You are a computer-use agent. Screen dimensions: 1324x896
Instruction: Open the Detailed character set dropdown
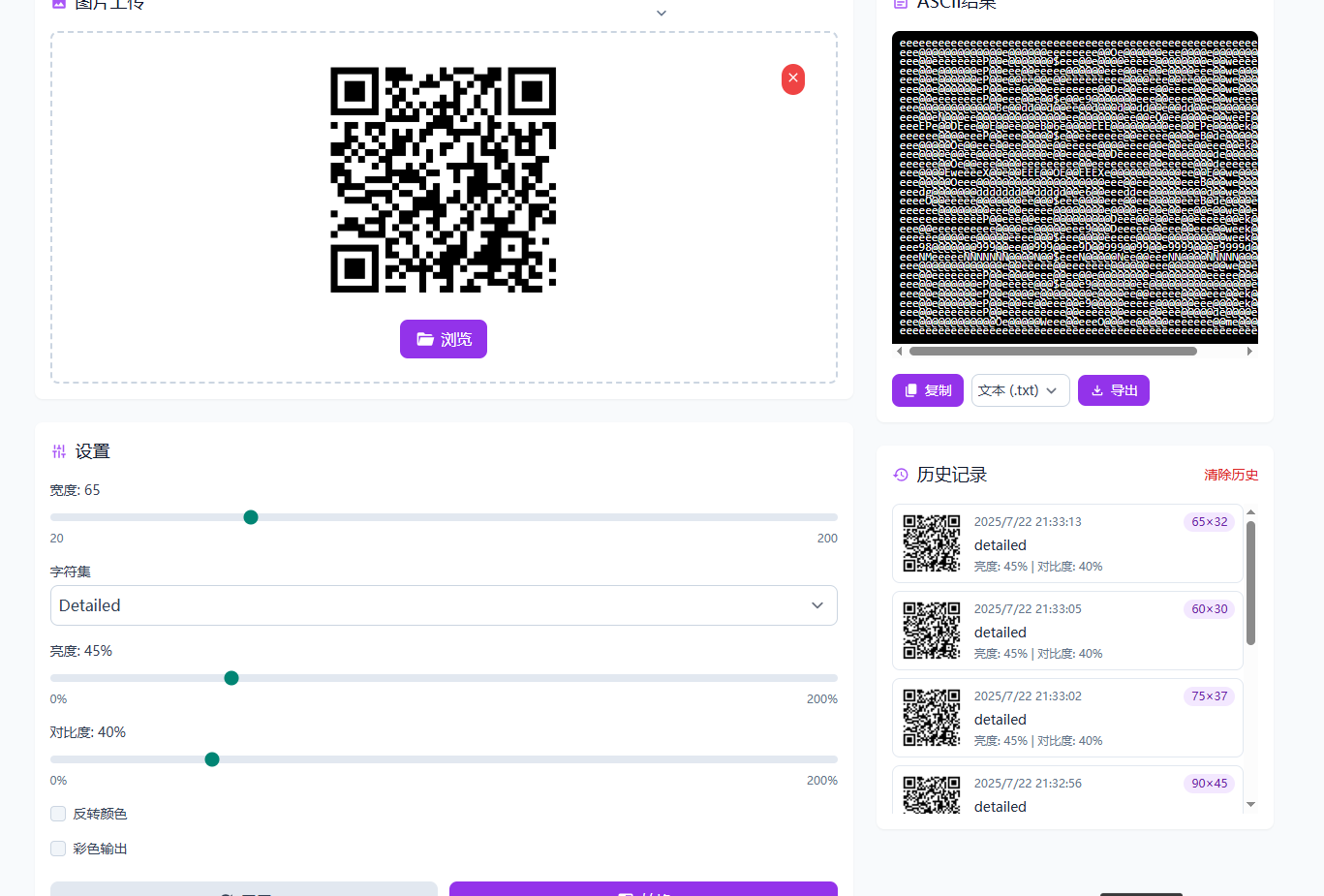coord(444,605)
